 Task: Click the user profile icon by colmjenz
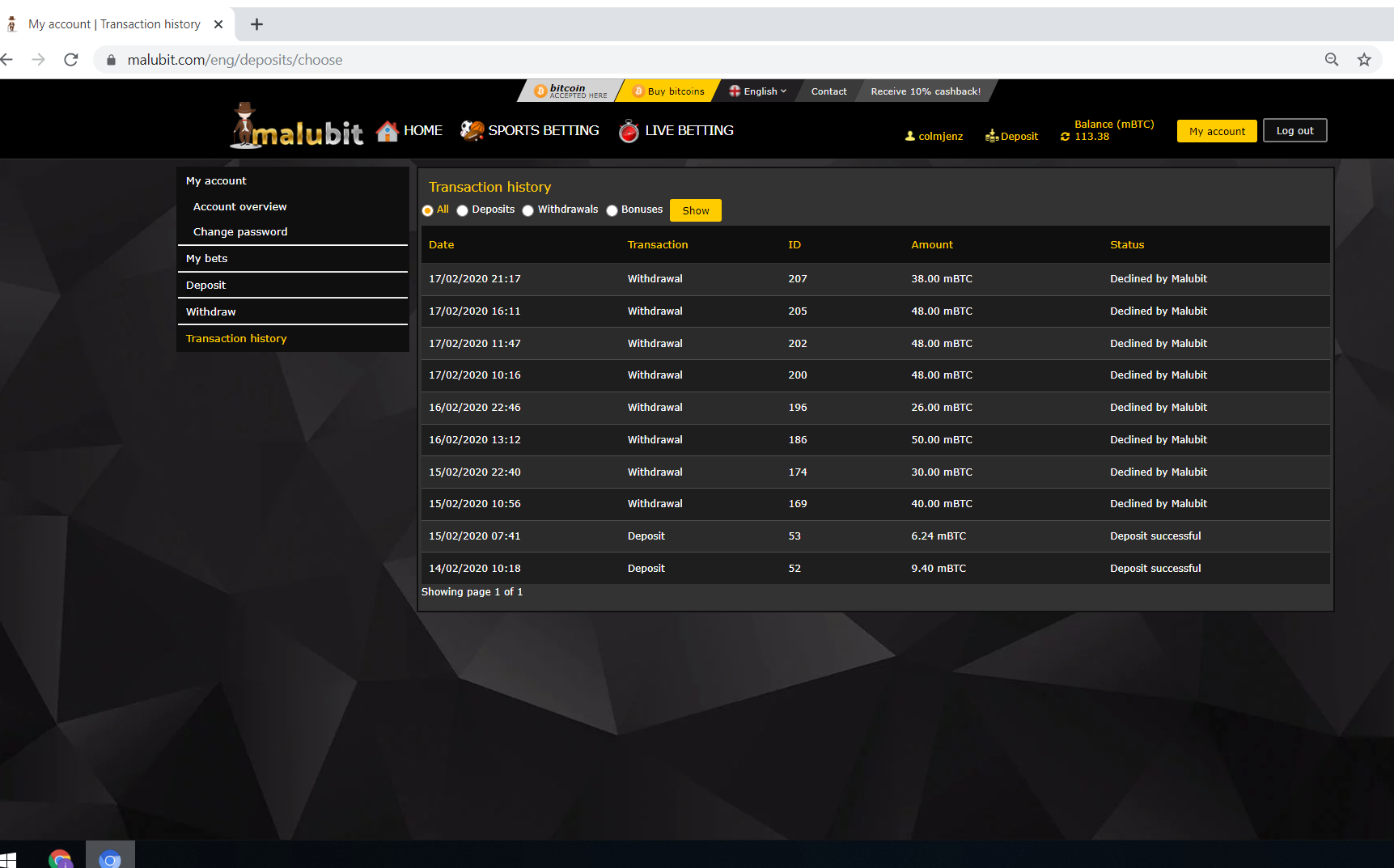910,136
